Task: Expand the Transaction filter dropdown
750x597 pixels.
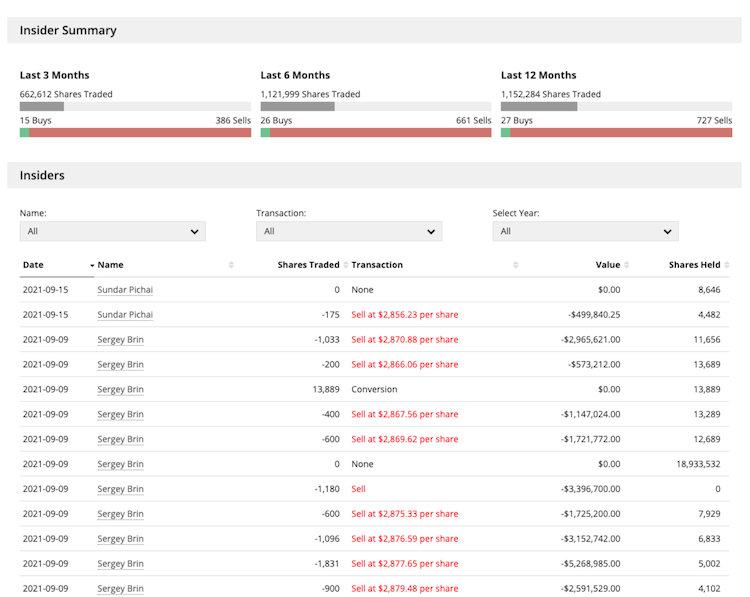Action: coord(348,231)
